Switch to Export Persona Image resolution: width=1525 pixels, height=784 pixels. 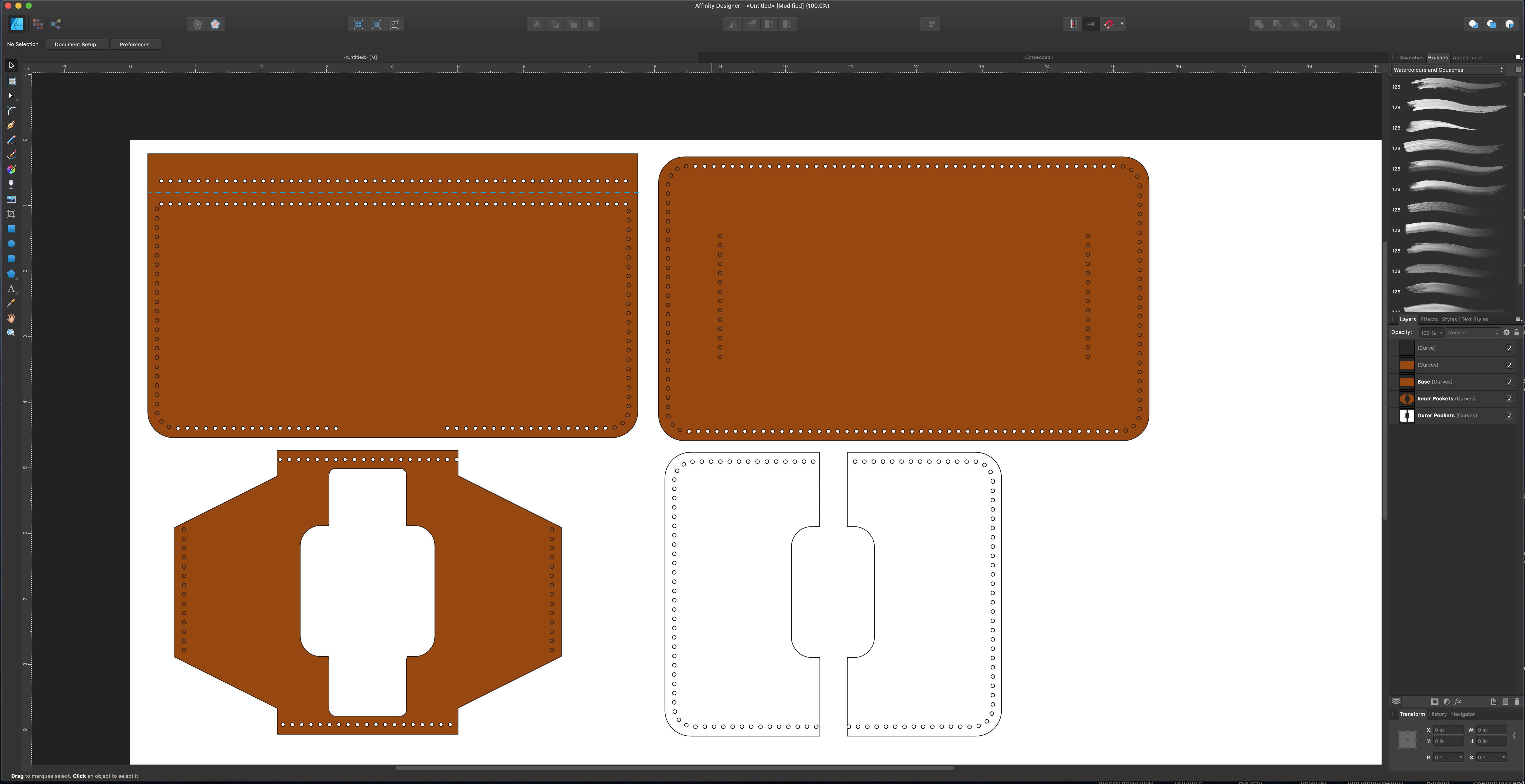56,24
